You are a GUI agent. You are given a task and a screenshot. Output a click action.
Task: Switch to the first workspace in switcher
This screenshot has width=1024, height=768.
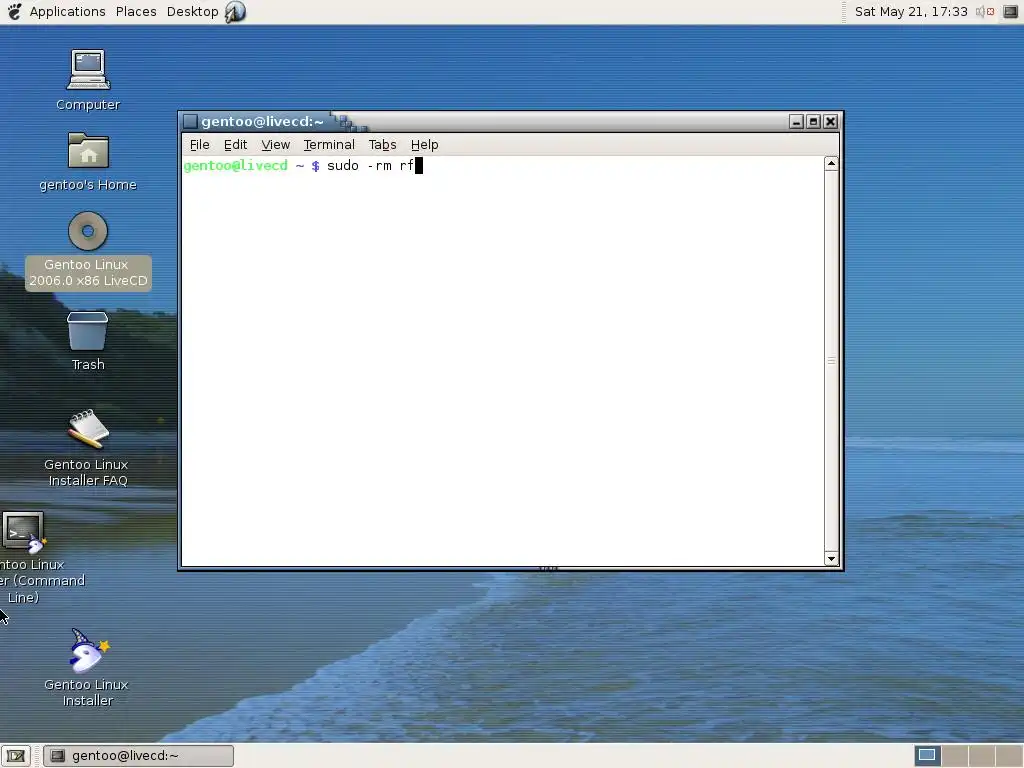927,756
